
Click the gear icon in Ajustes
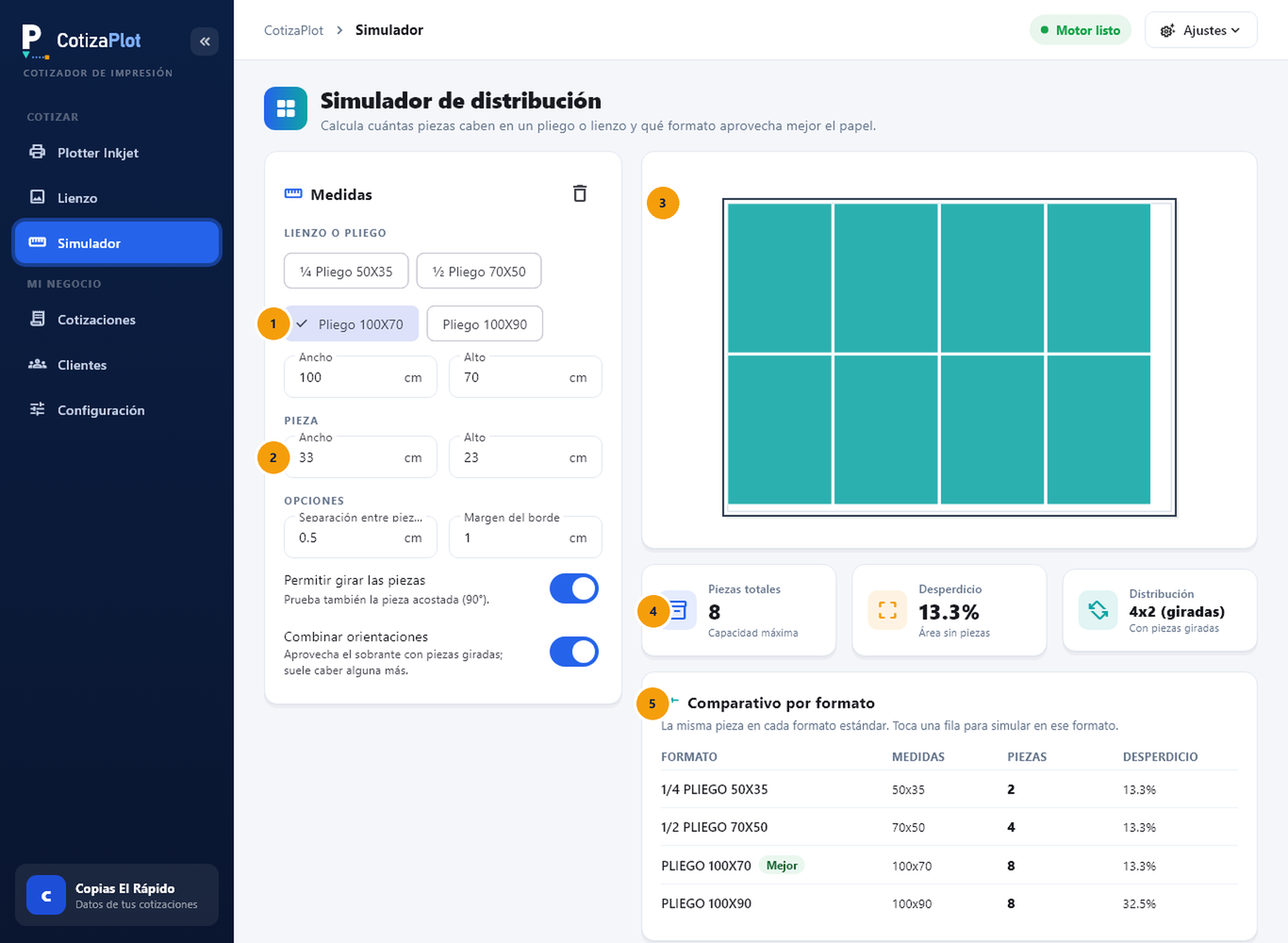click(1167, 30)
